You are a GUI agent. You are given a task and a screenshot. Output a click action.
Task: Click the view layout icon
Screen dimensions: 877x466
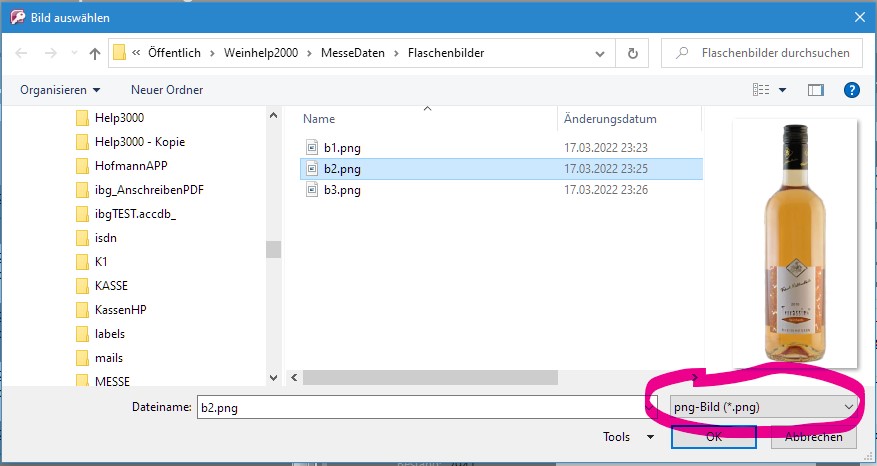pyautogui.click(x=761, y=90)
